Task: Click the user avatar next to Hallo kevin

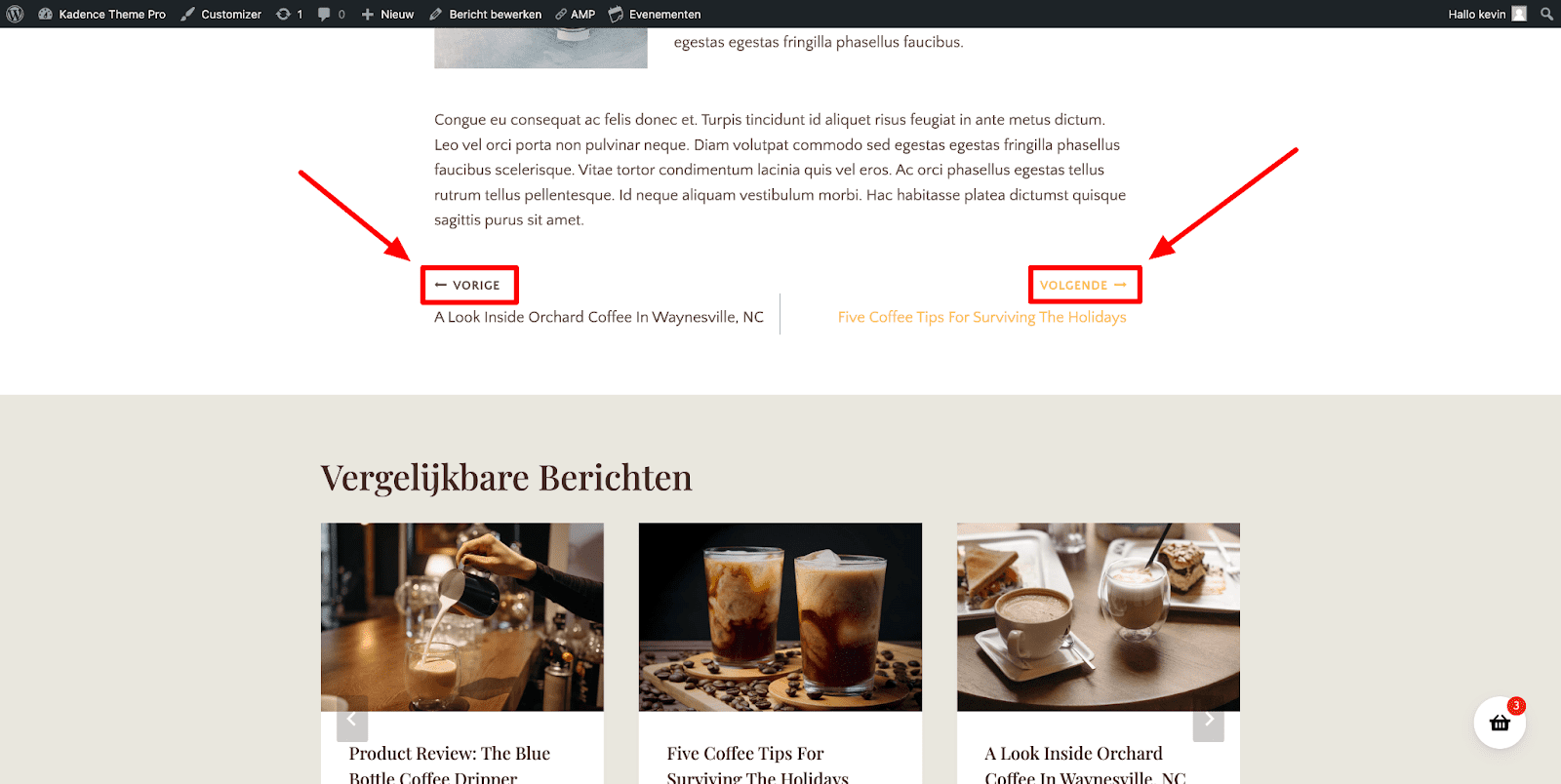Action: [1519, 14]
